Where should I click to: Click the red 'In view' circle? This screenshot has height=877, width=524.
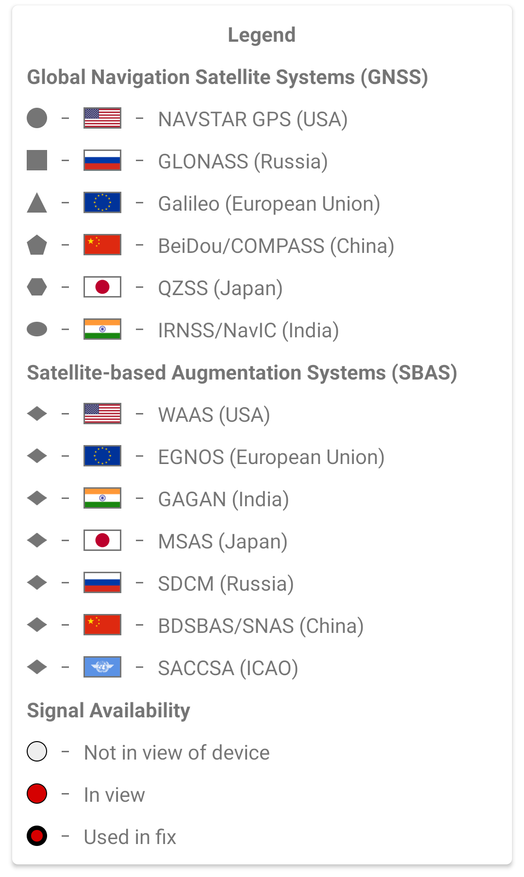[x=37, y=794]
